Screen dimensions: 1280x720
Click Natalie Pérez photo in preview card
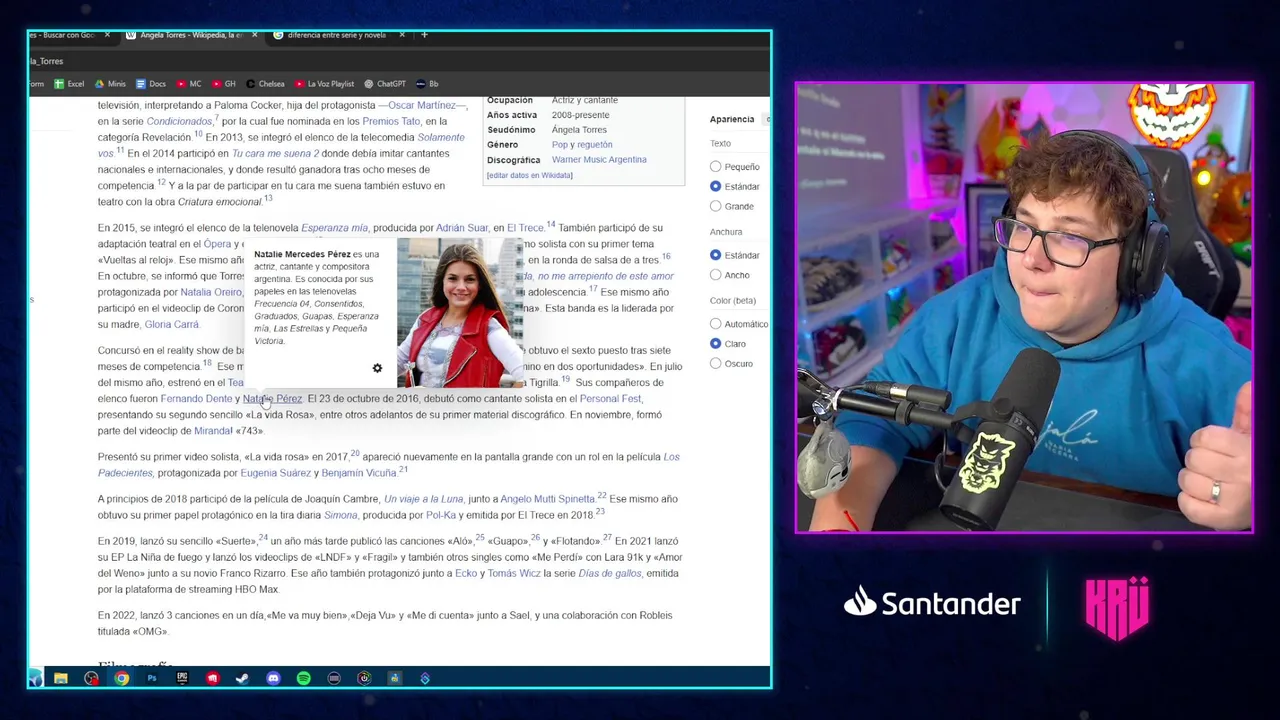pyautogui.click(x=460, y=312)
